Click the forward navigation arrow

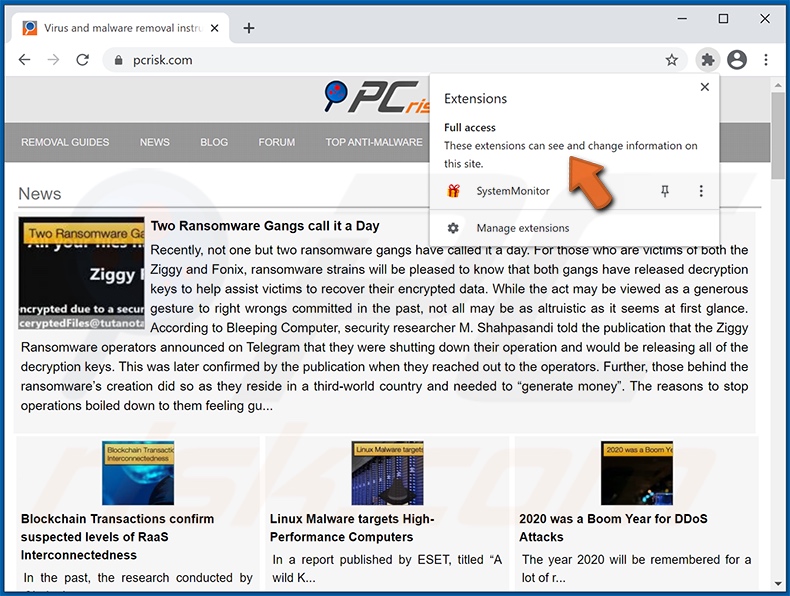pyautogui.click(x=53, y=60)
